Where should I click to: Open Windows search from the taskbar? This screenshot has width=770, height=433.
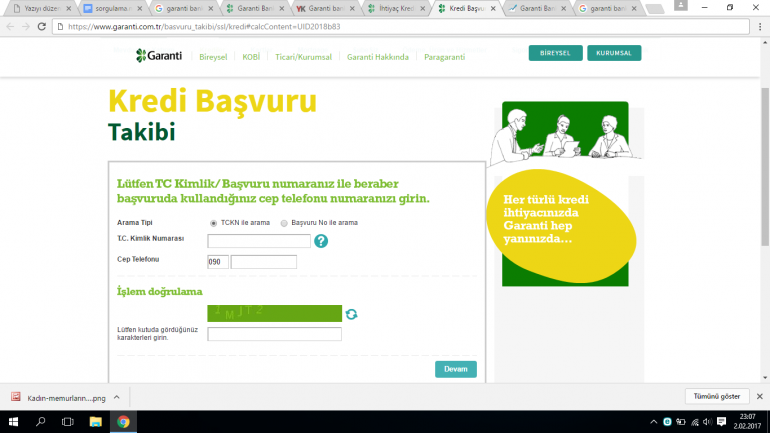(x=41, y=422)
